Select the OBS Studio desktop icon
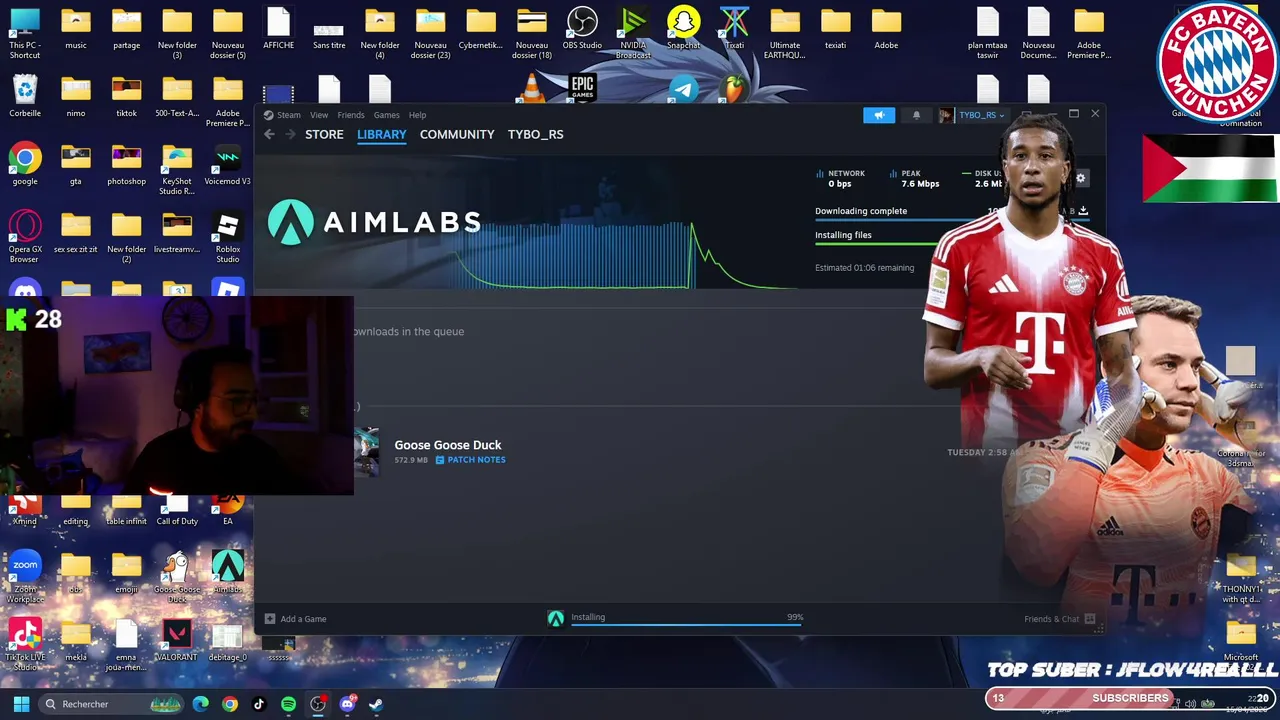Image resolution: width=1280 pixels, height=720 pixels. click(x=582, y=28)
